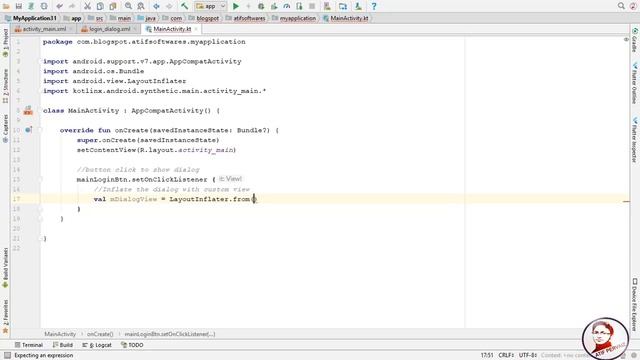Navigate Forward with the right arrow icon

[169, 6]
